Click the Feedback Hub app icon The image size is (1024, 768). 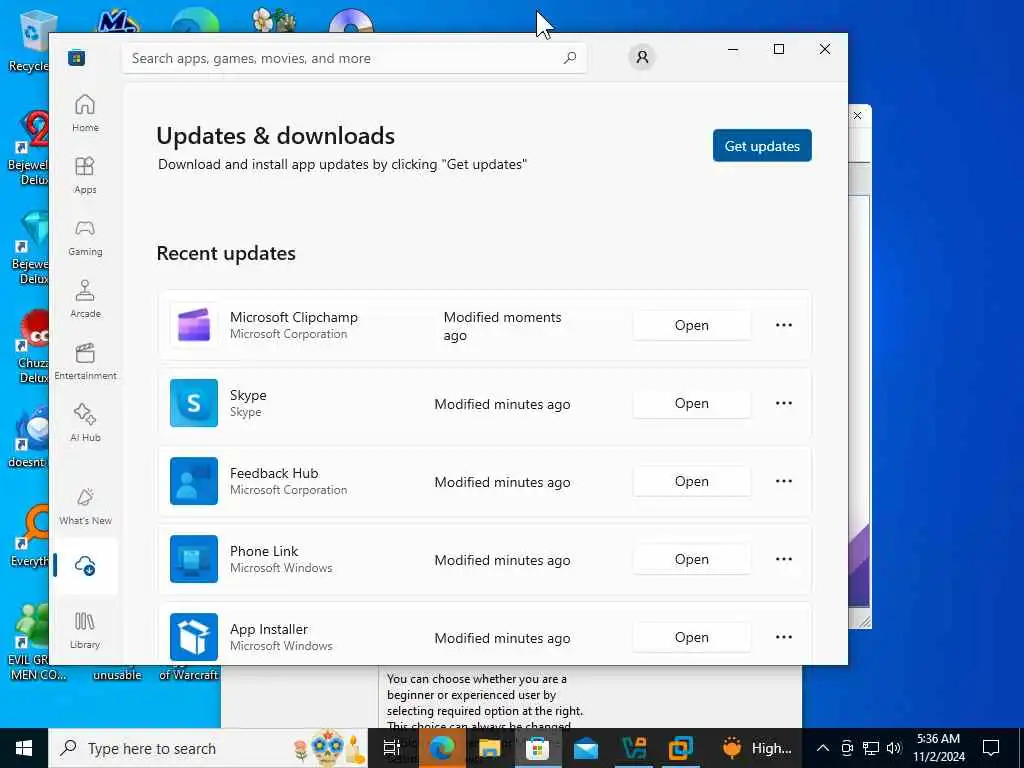pos(194,481)
